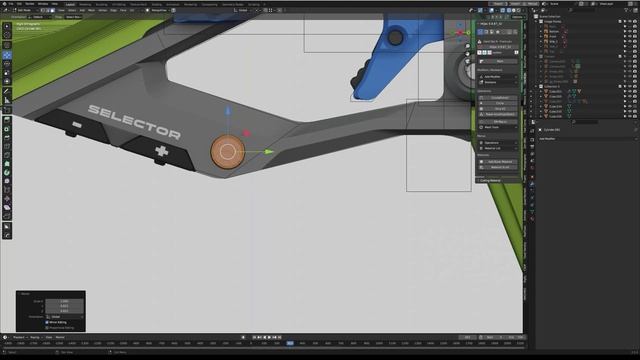
Task: Click the Blender logo menu icon
Action: [5, 4]
